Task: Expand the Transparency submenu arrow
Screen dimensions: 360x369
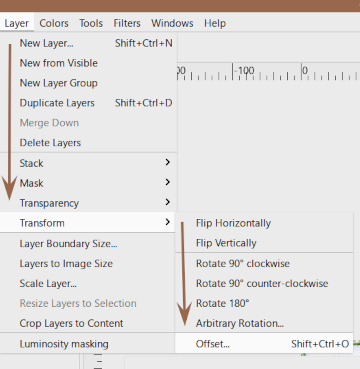Action: pyautogui.click(x=168, y=202)
